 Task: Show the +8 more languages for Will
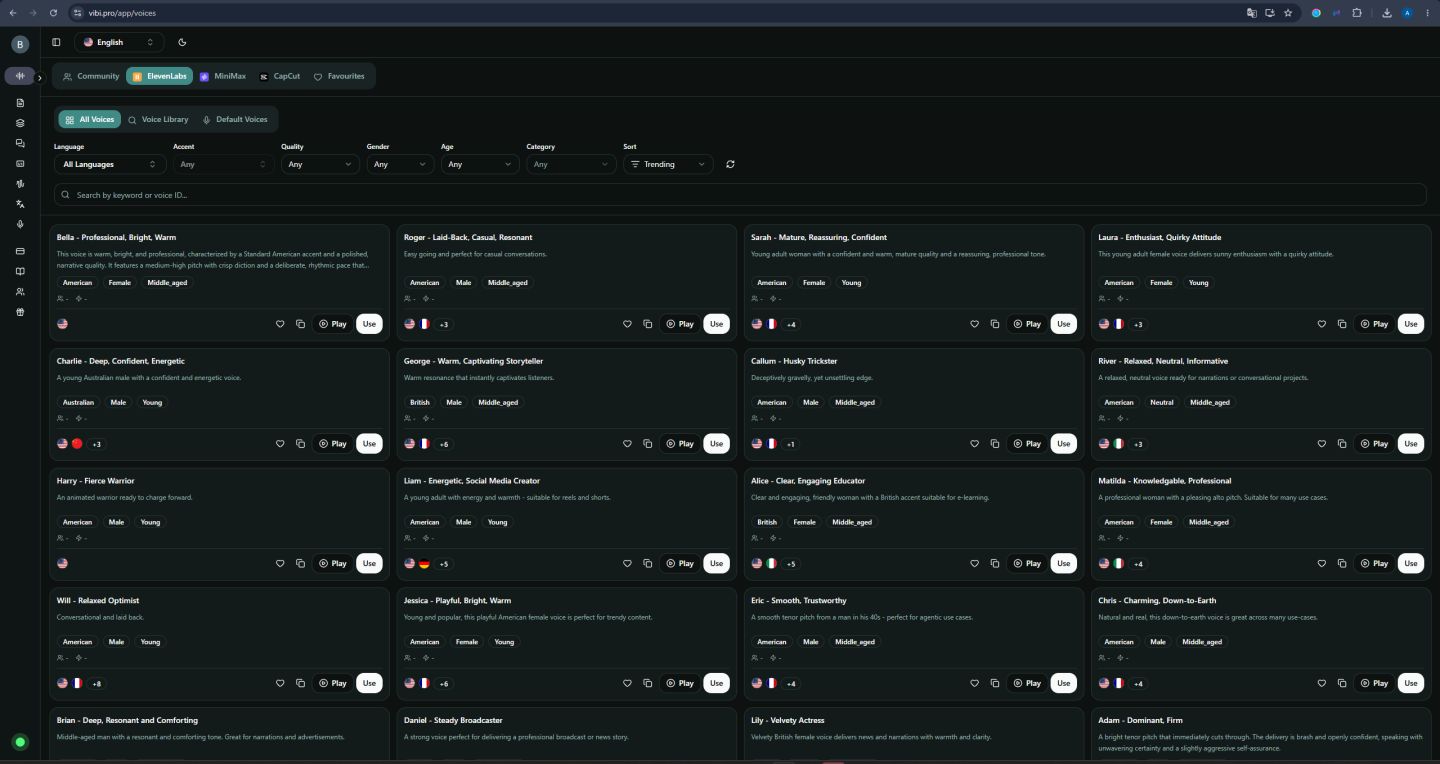click(96, 684)
